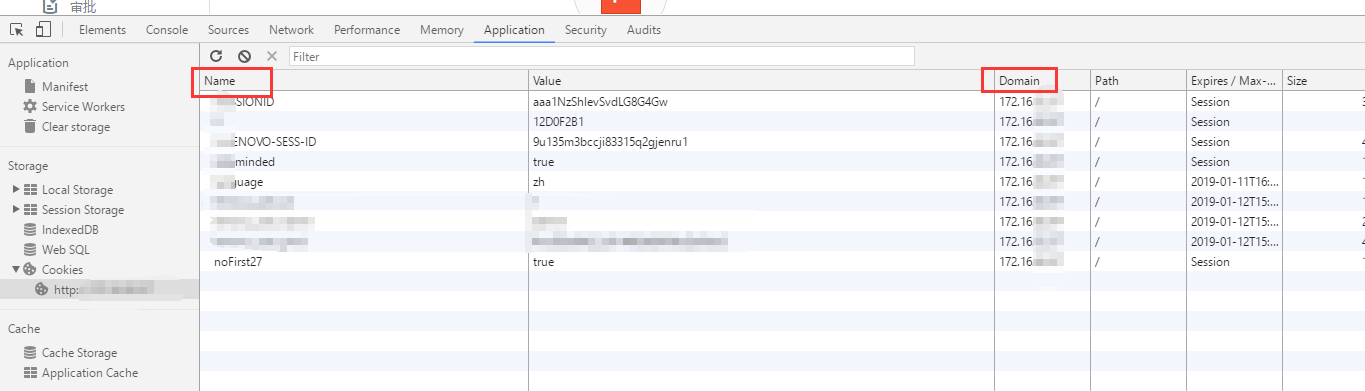This screenshot has height=391, width=1365.
Task: Collapse the Cookies tree node
Action: click(x=15, y=270)
